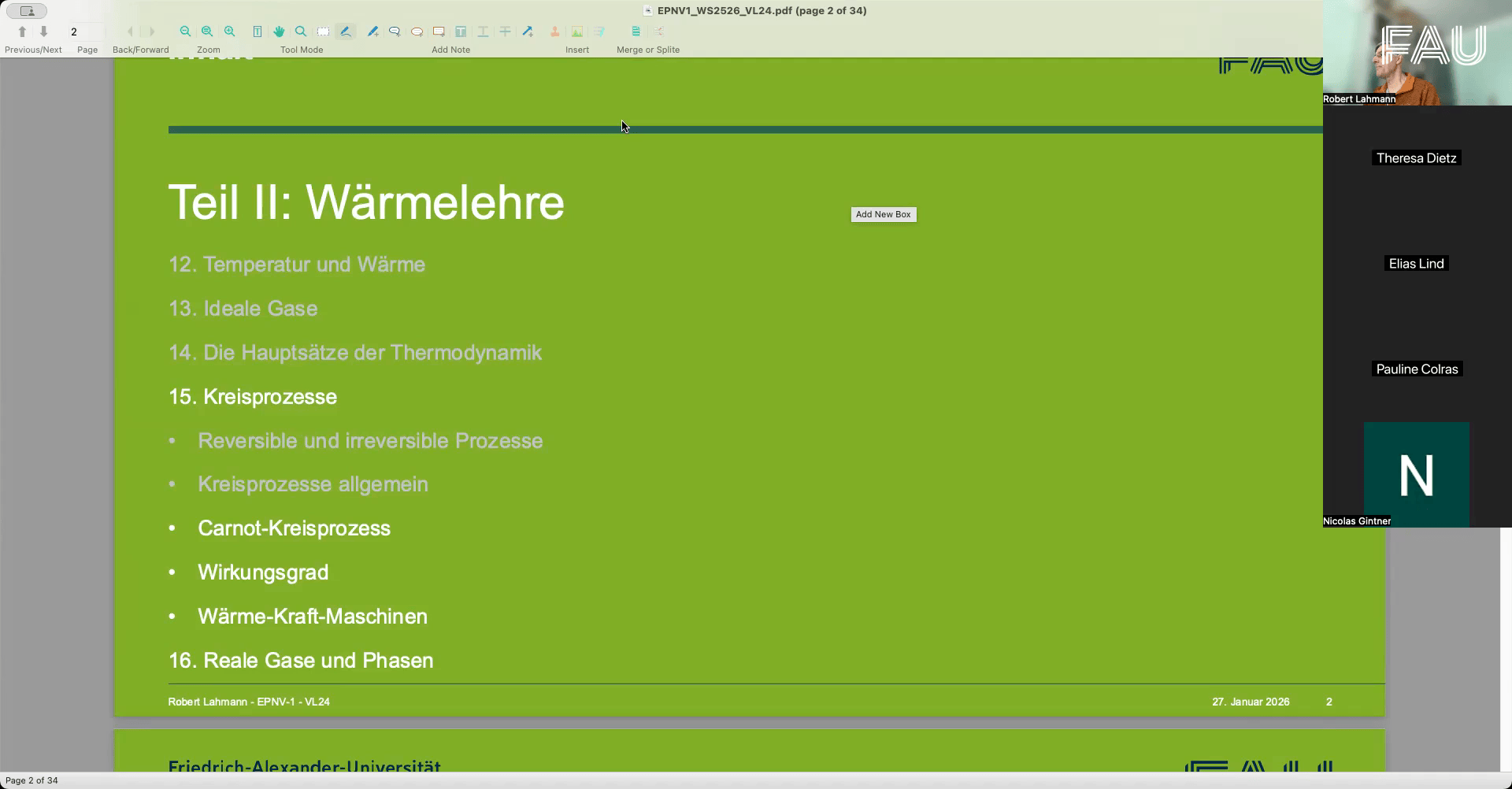
Task: Activate the magnifier zoom tool
Action: (300, 31)
